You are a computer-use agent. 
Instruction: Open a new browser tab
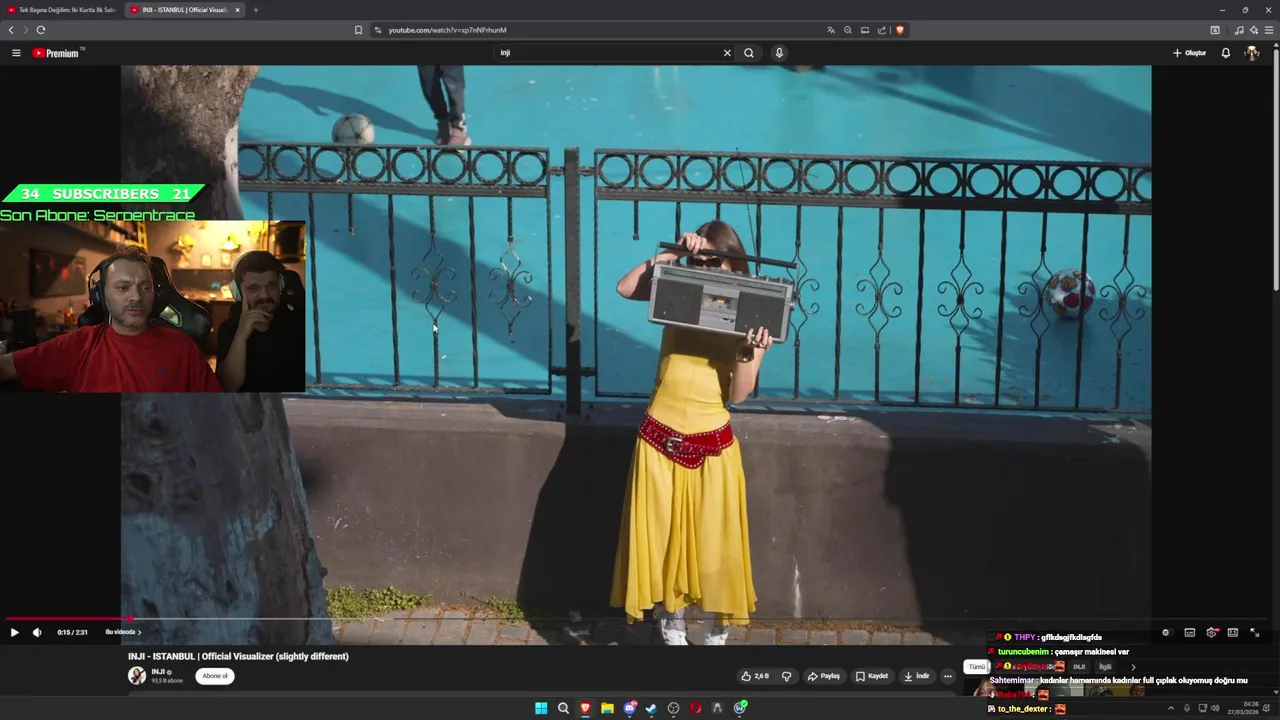[x=256, y=10]
